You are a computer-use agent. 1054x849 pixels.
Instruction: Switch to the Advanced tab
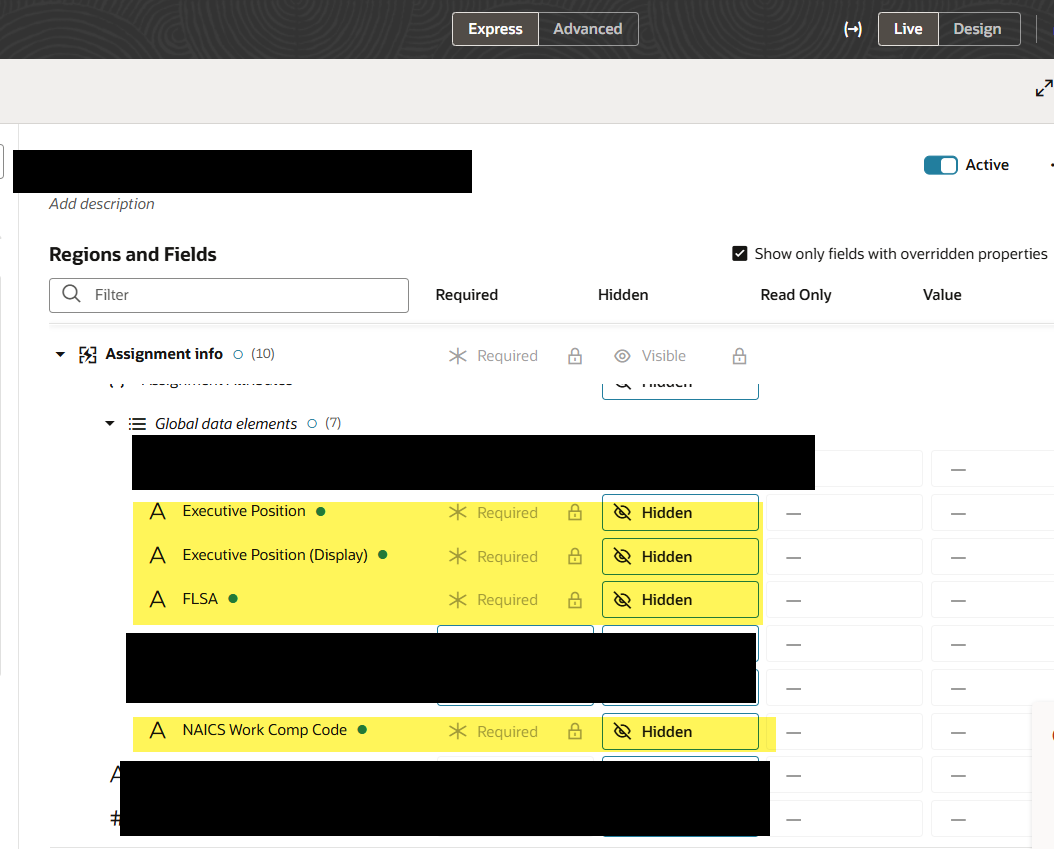tap(588, 29)
